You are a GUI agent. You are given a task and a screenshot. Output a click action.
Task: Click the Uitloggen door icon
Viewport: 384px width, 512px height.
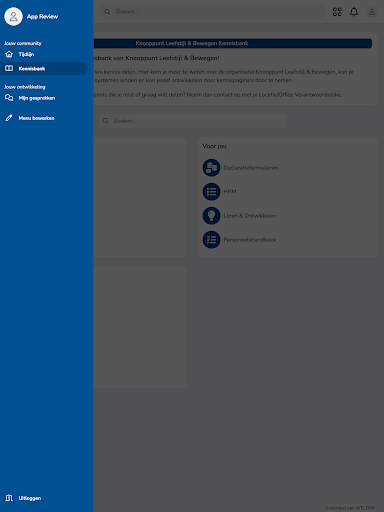[x=9, y=498]
